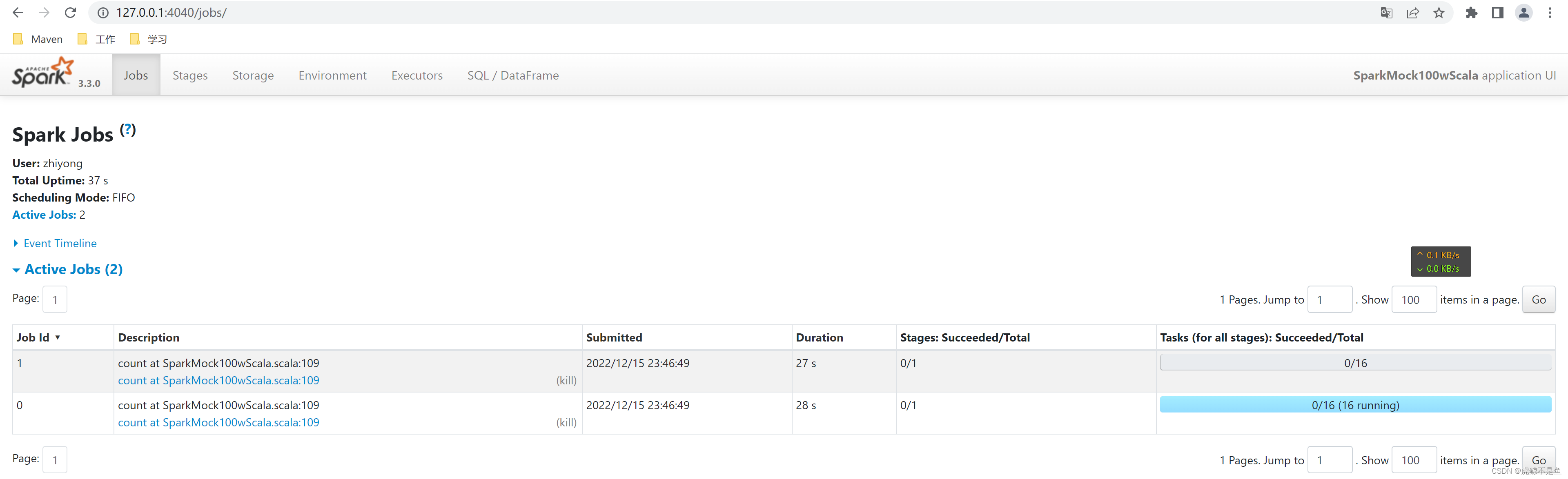Open the browser extensions puzzle icon
Screen dimensions: 1568x479
[x=1472, y=12]
